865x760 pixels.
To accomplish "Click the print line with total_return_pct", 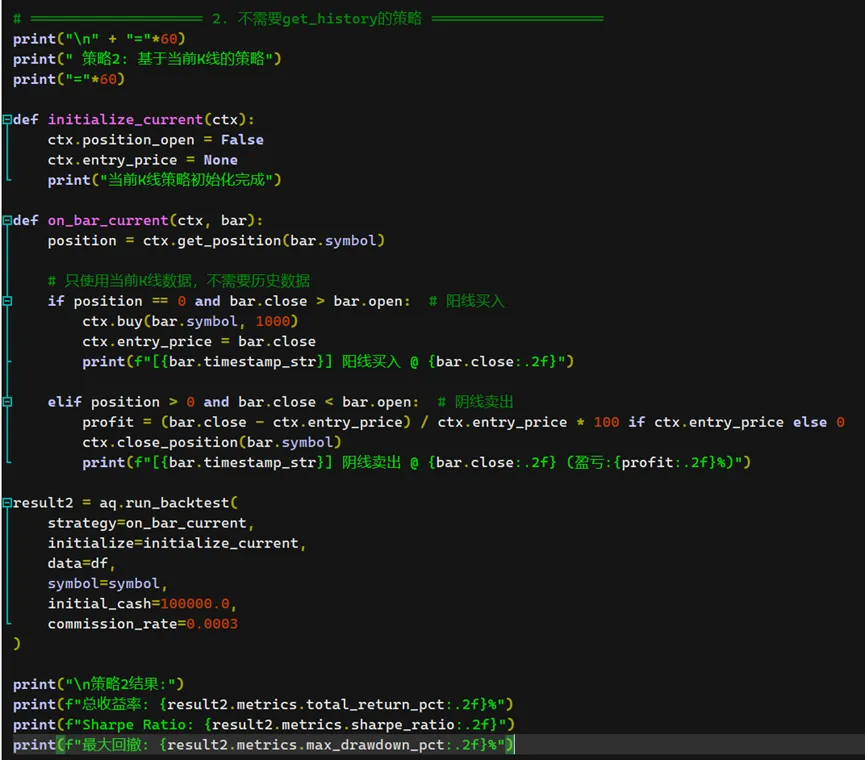I will [x=263, y=704].
